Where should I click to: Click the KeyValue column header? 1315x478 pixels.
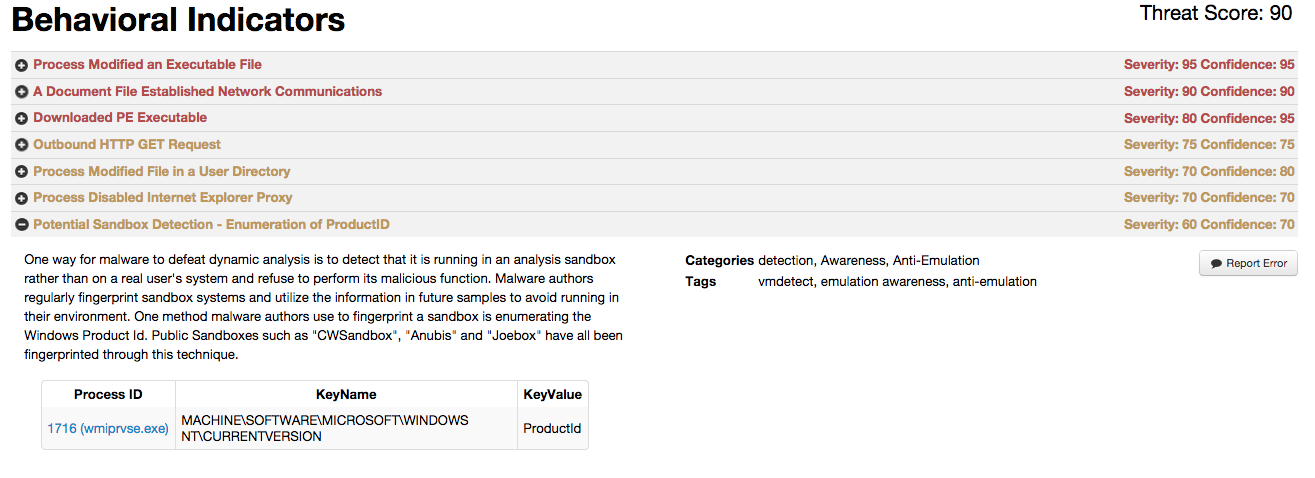pyautogui.click(x=552, y=394)
